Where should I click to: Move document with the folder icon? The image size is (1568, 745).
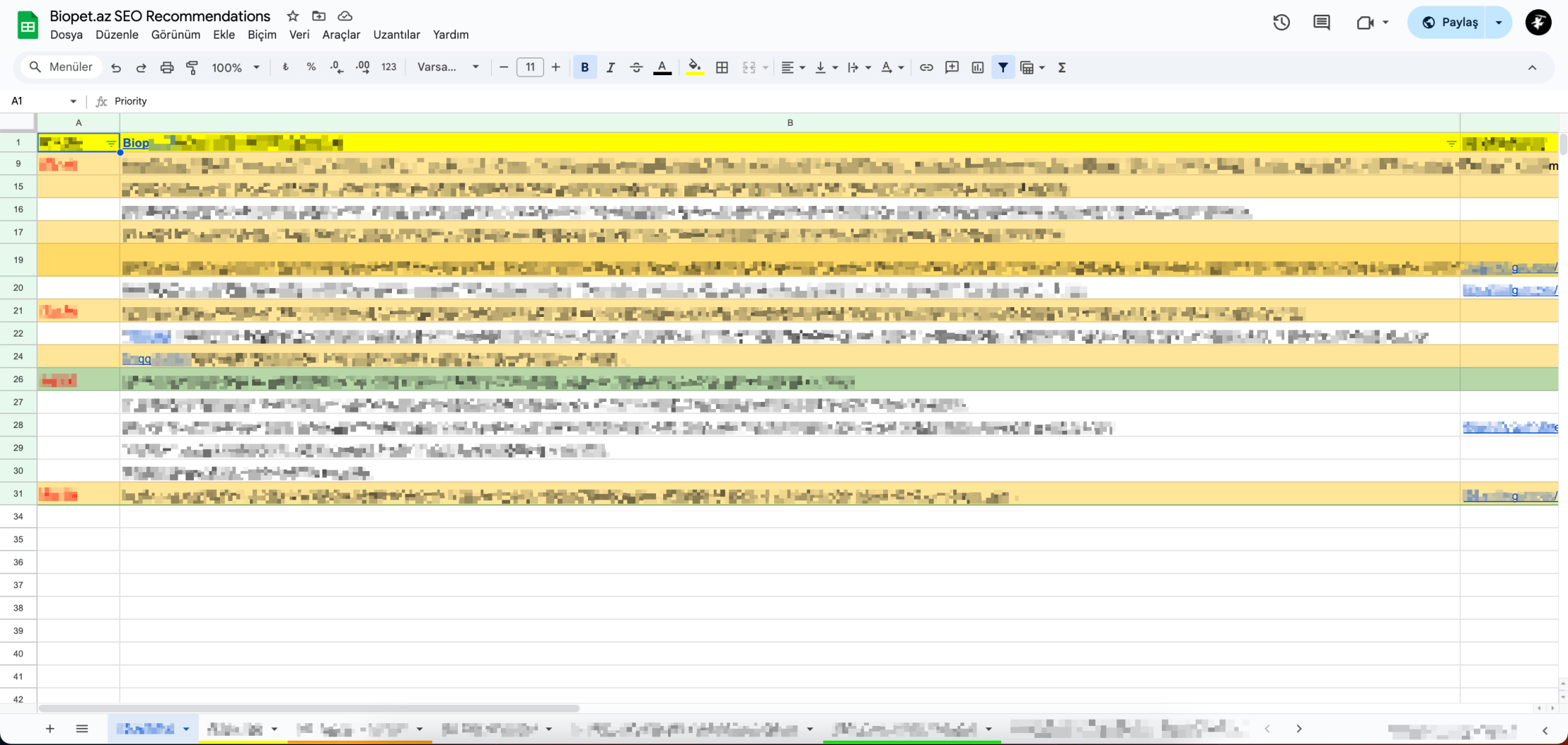(319, 15)
